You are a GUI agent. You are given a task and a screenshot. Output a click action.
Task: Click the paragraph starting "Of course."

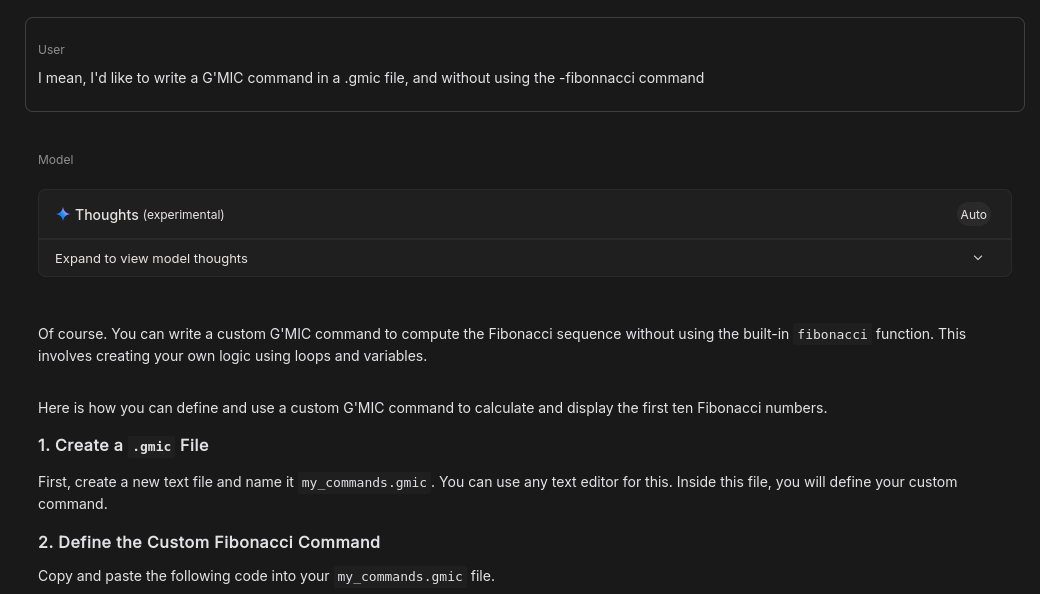click(x=400, y=334)
